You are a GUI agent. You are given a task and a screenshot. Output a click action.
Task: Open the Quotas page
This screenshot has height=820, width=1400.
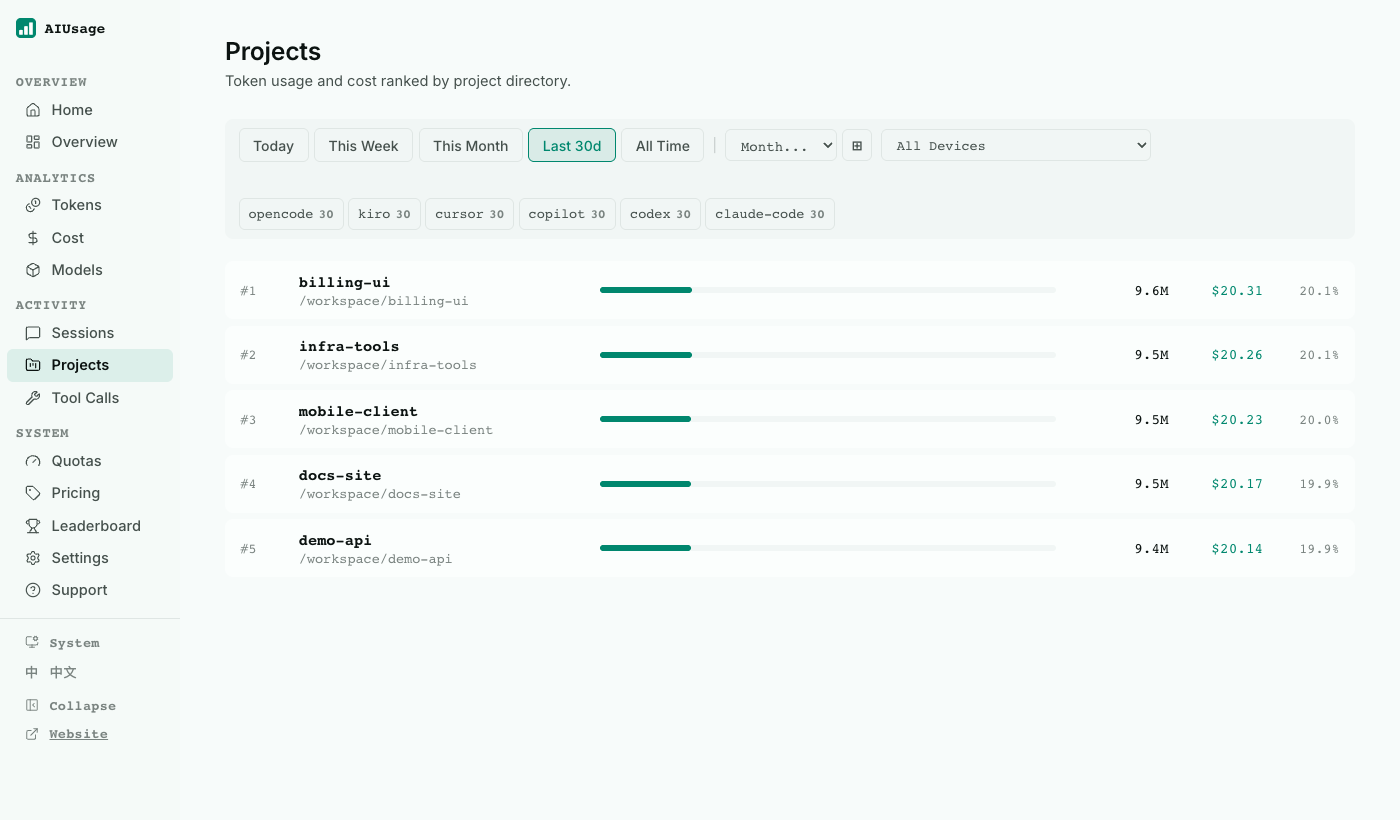point(90,461)
